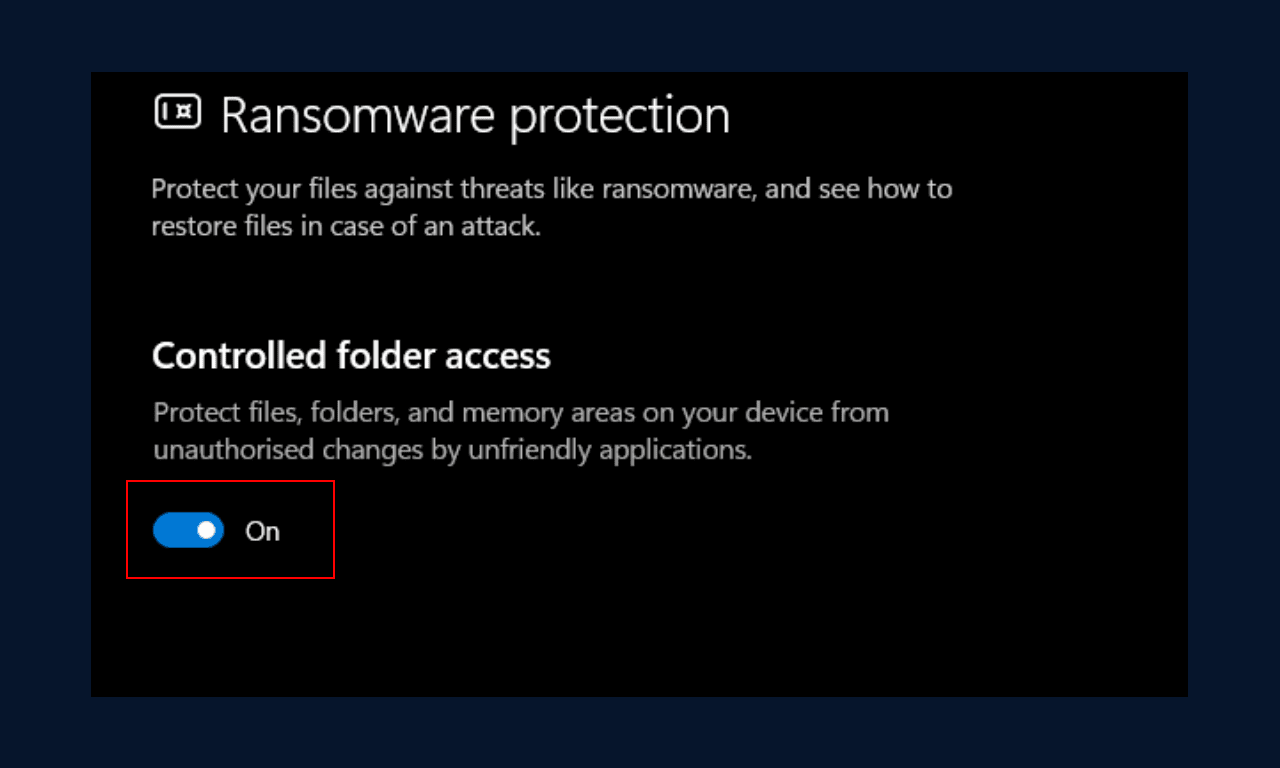Image resolution: width=1280 pixels, height=768 pixels.
Task: Click the "restore files in case of an attack" text
Action: (x=346, y=227)
